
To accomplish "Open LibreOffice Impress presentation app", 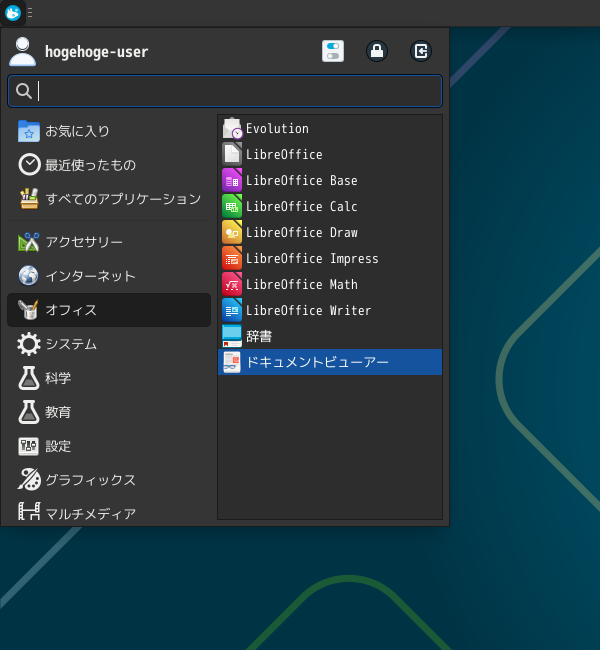I will (311, 259).
